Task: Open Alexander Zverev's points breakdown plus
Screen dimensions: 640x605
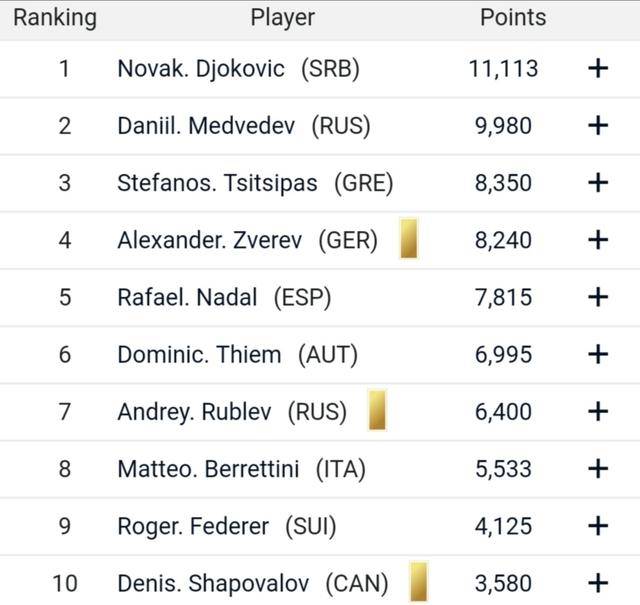Action: 598,240
